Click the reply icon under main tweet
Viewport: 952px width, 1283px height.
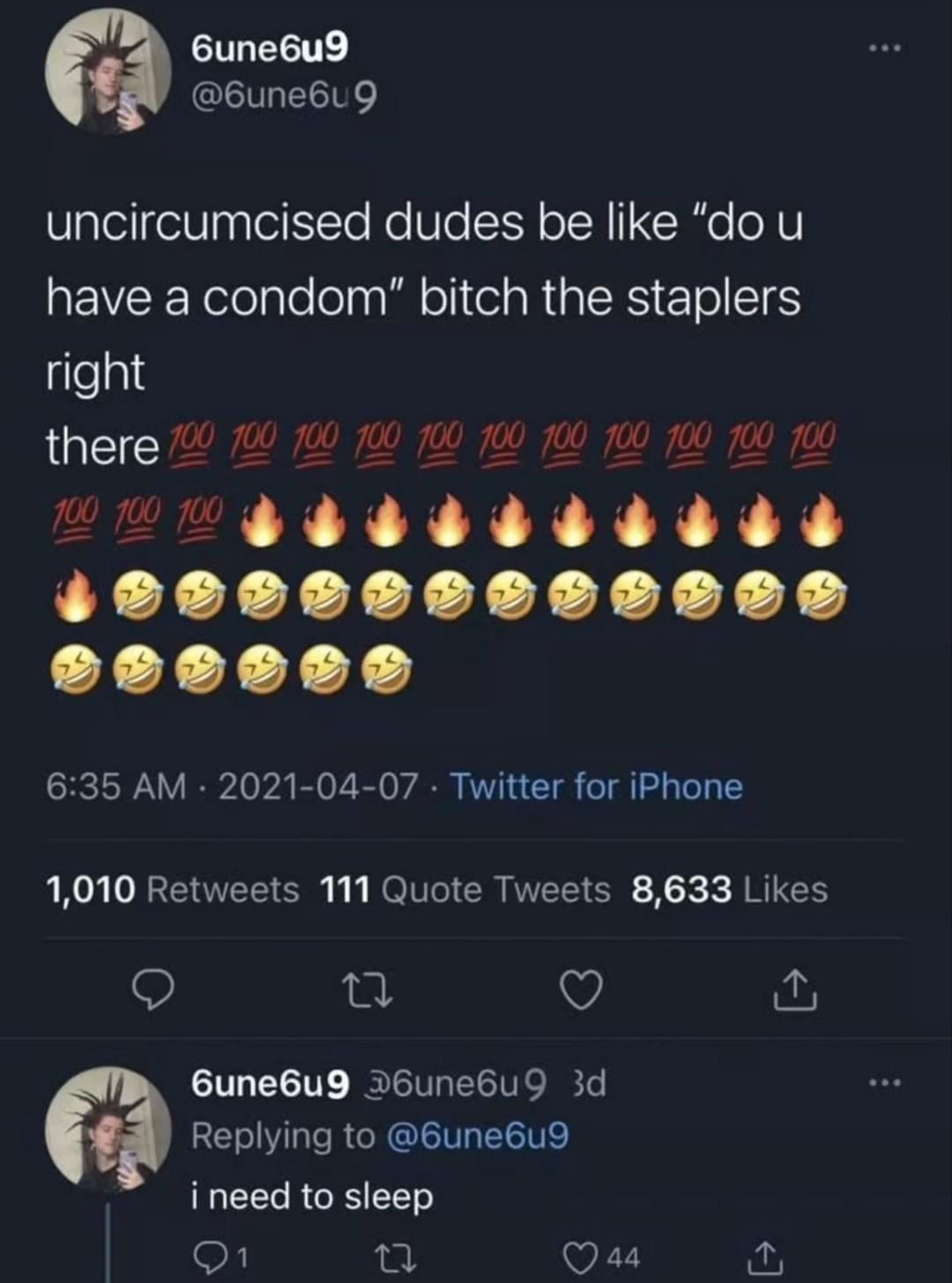point(153,991)
